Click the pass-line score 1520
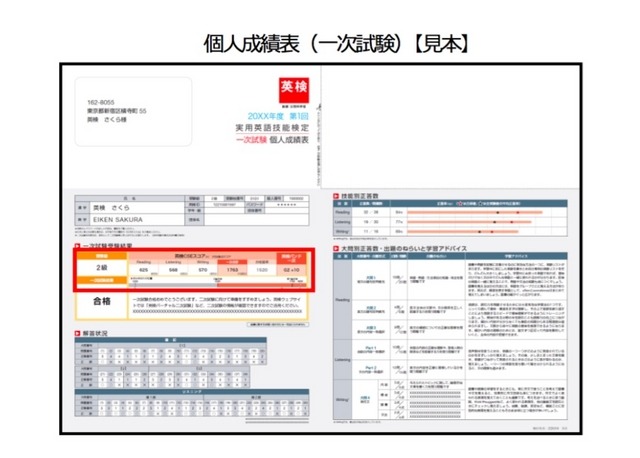The height and width of the screenshot is (458, 640). (262, 270)
